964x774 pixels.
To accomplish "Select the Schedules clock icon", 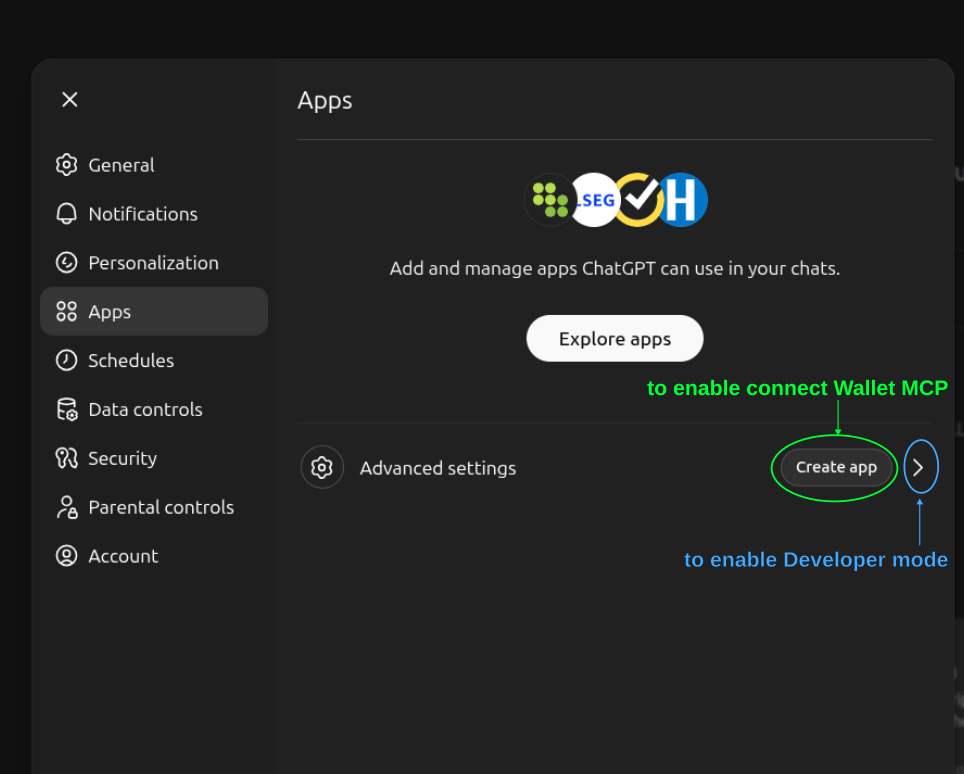I will click(66, 360).
